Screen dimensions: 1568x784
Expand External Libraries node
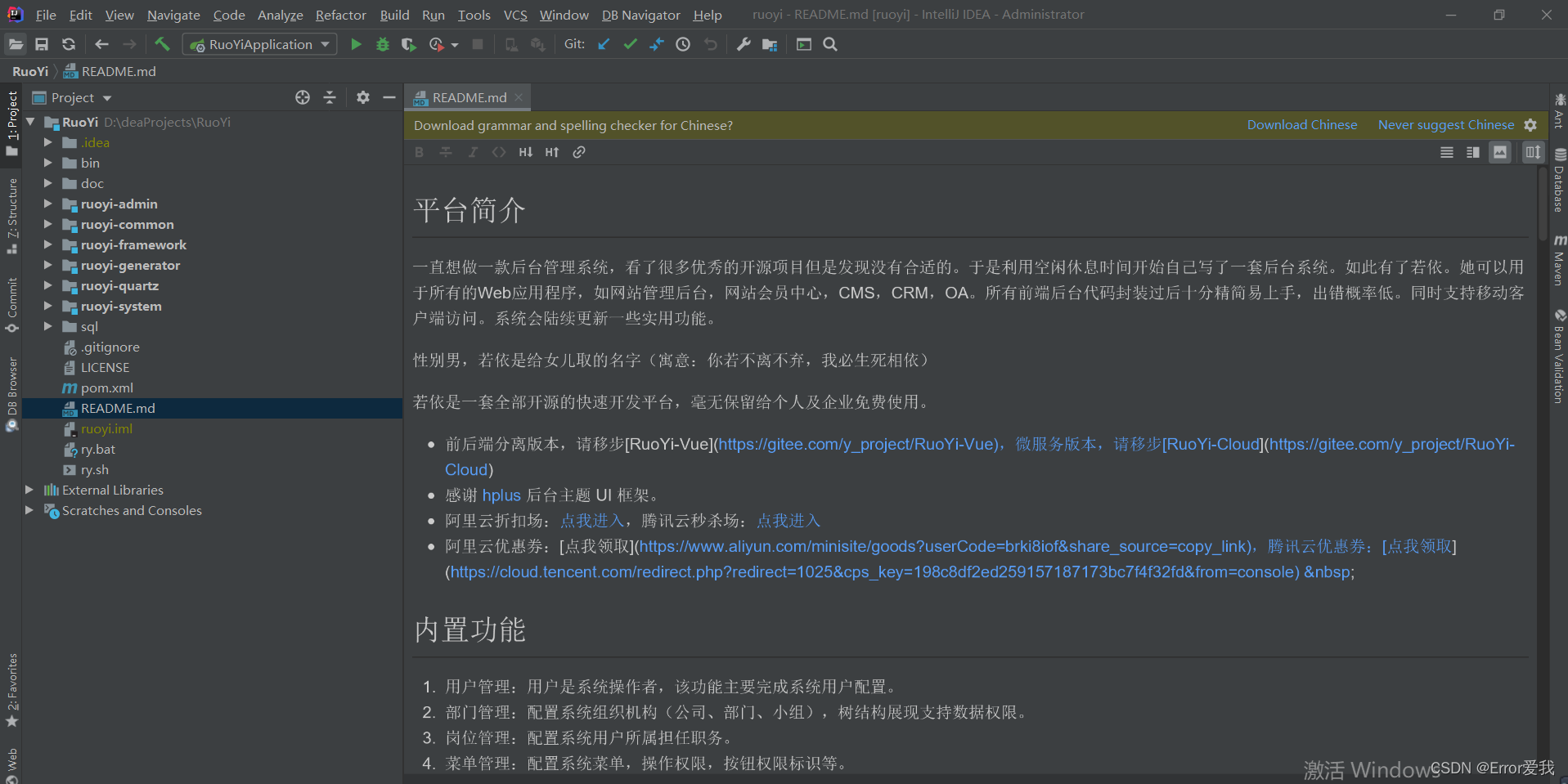pos(29,490)
